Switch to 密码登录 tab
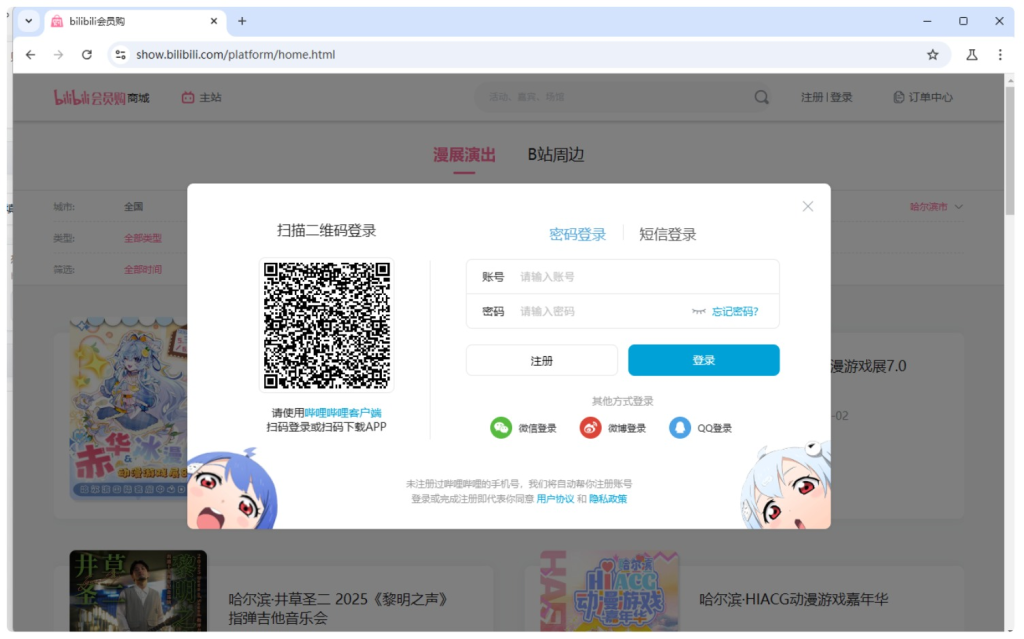The width and height of the screenshot is (1024, 639). point(577,234)
